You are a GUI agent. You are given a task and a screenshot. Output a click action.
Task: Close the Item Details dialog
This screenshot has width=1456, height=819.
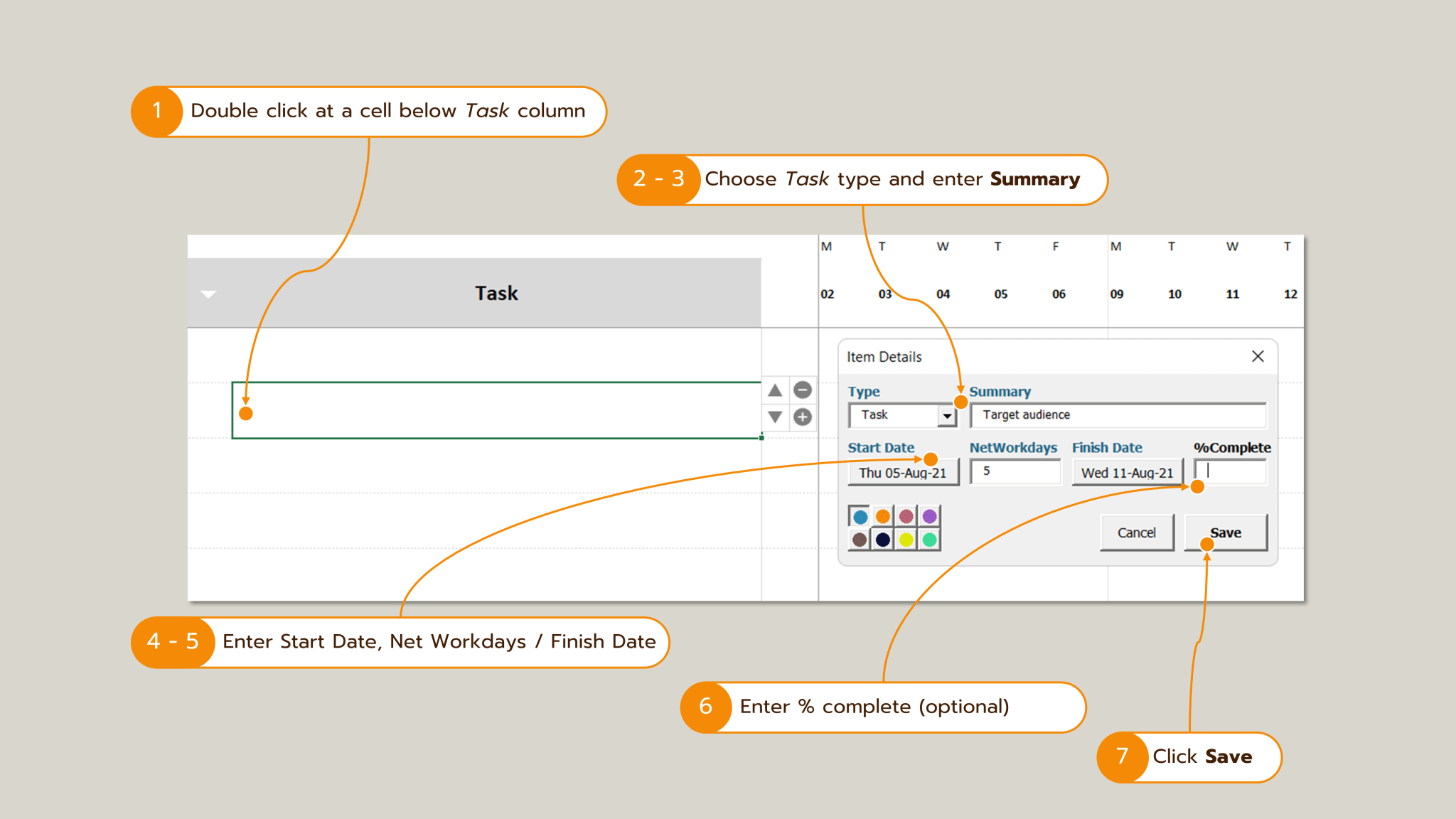1258,356
